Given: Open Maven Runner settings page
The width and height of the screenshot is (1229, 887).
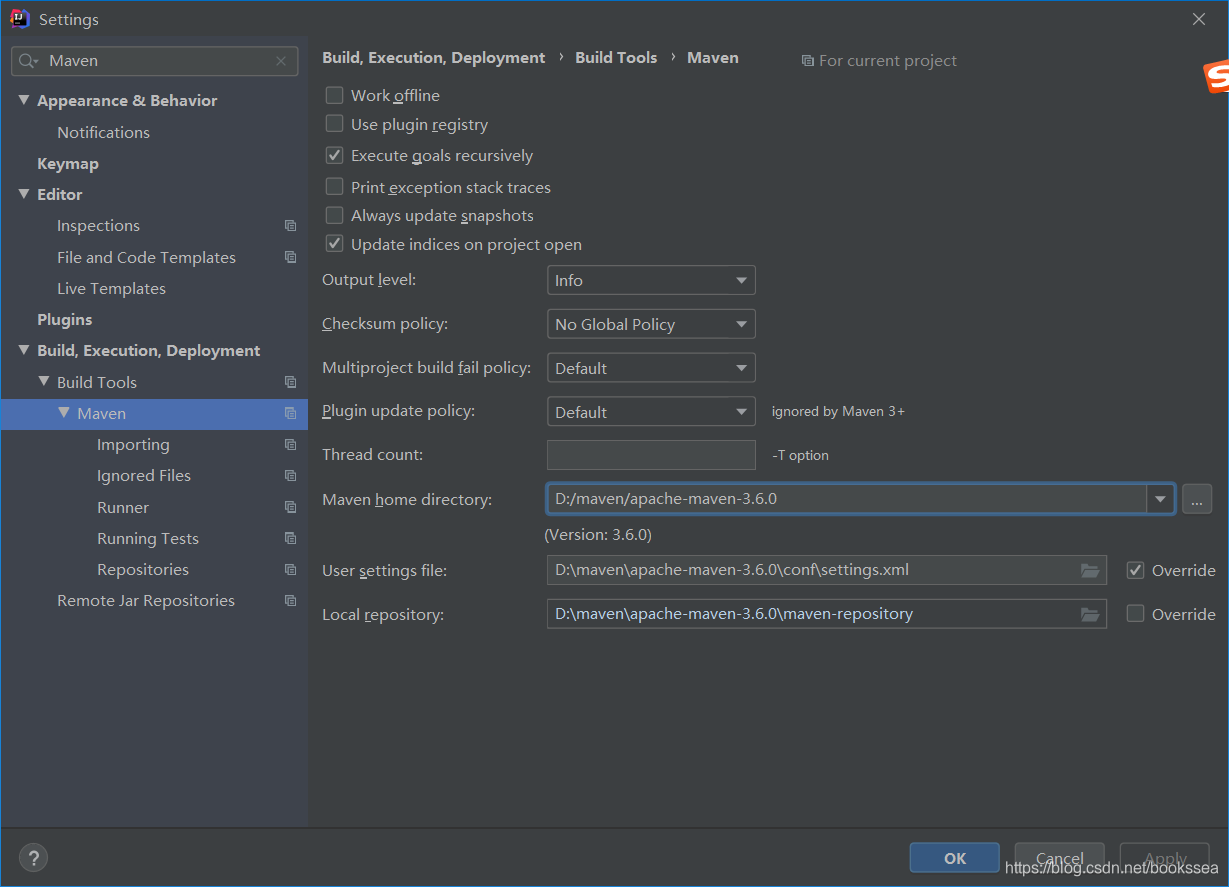Looking at the screenshot, I should click(x=123, y=507).
